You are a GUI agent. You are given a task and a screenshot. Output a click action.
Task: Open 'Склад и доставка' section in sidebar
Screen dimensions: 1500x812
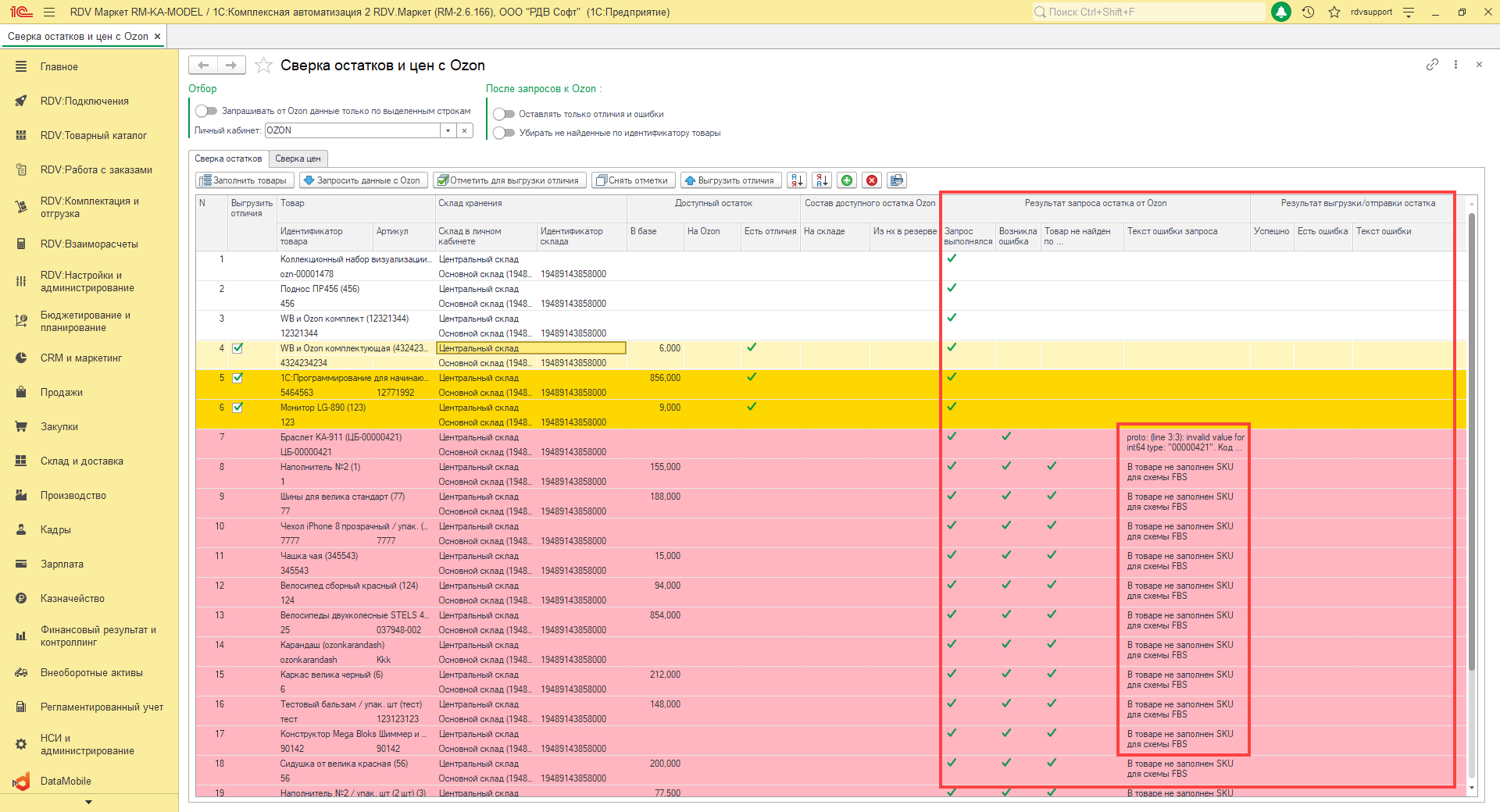pyautogui.click(x=81, y=461)
